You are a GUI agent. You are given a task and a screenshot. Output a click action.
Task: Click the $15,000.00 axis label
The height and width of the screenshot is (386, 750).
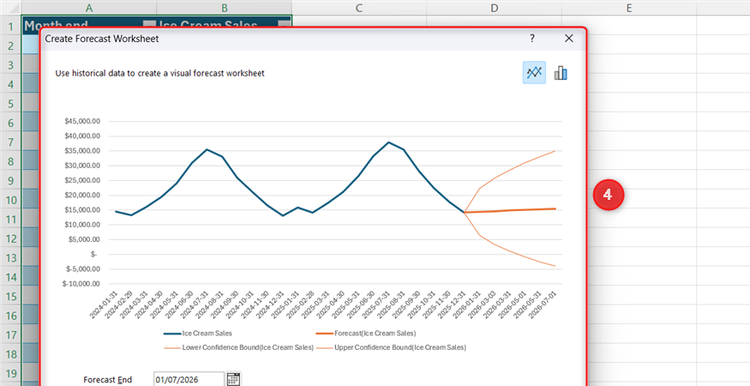[x=82, y=210]
